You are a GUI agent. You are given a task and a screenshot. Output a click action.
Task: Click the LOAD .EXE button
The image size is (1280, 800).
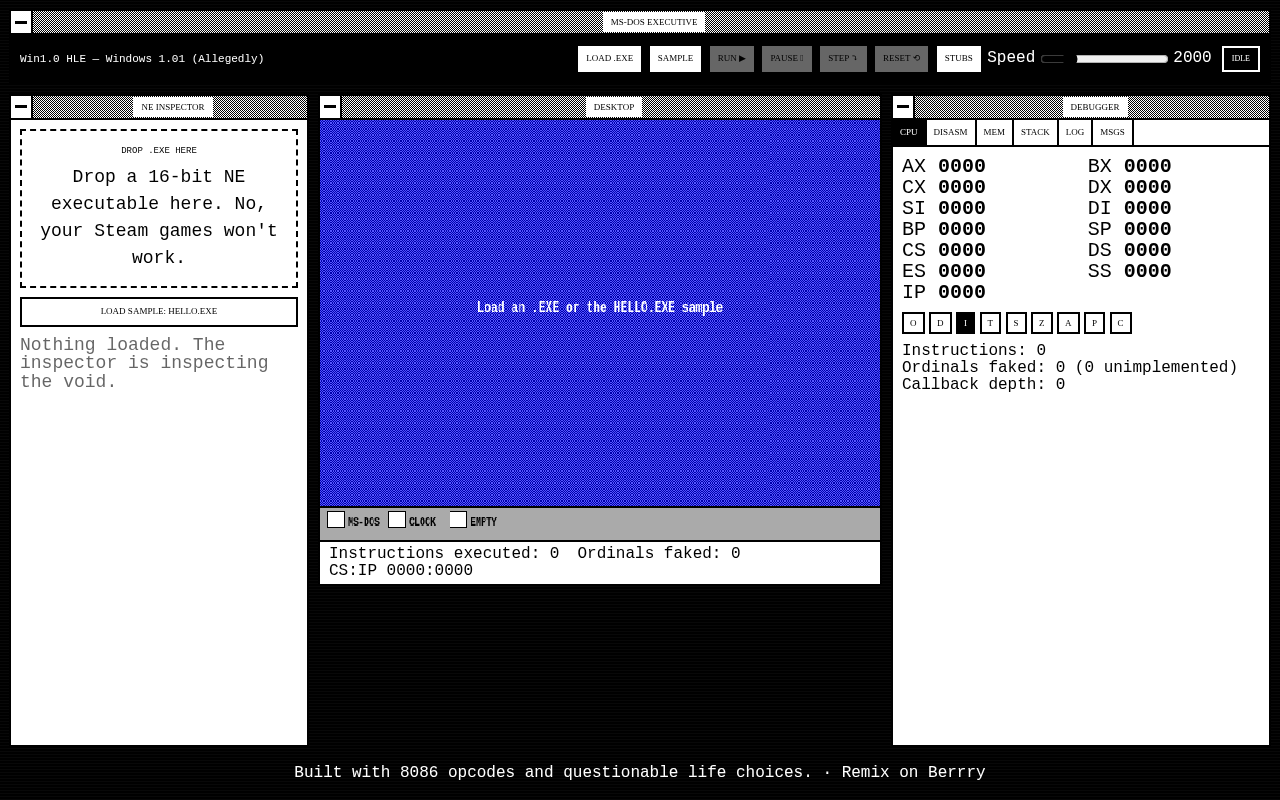click(609, 59)
